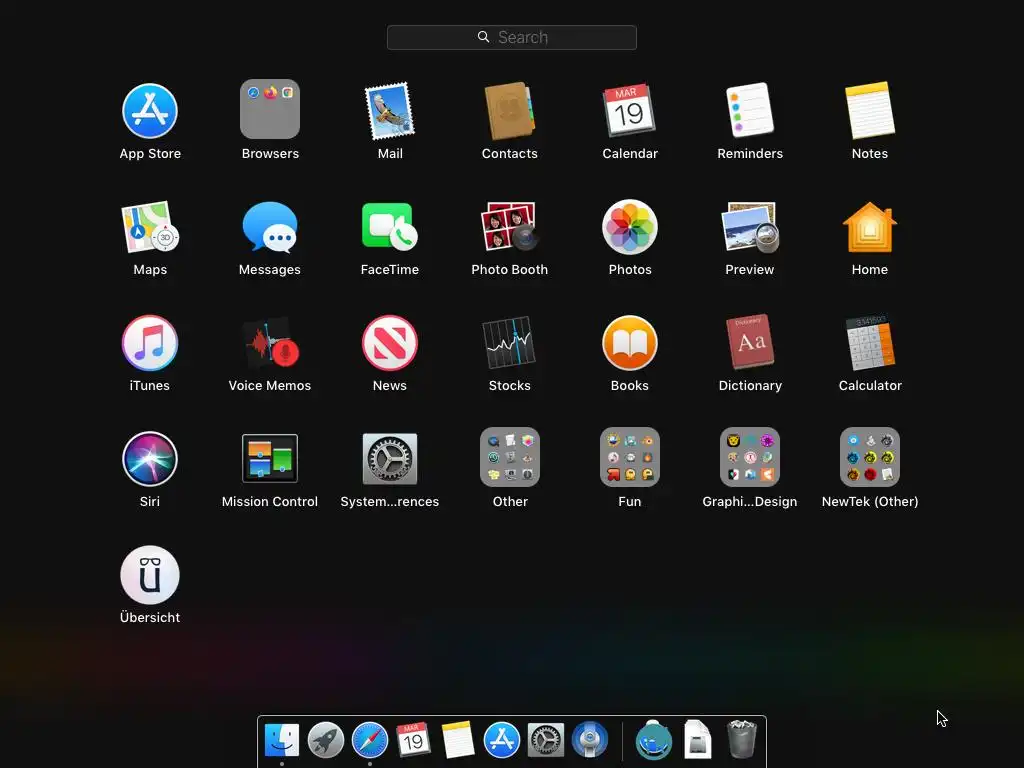The width and height of the screenshot is (1024, 768).
Task: Expand the Fun folder
Action: coord(630,457)
